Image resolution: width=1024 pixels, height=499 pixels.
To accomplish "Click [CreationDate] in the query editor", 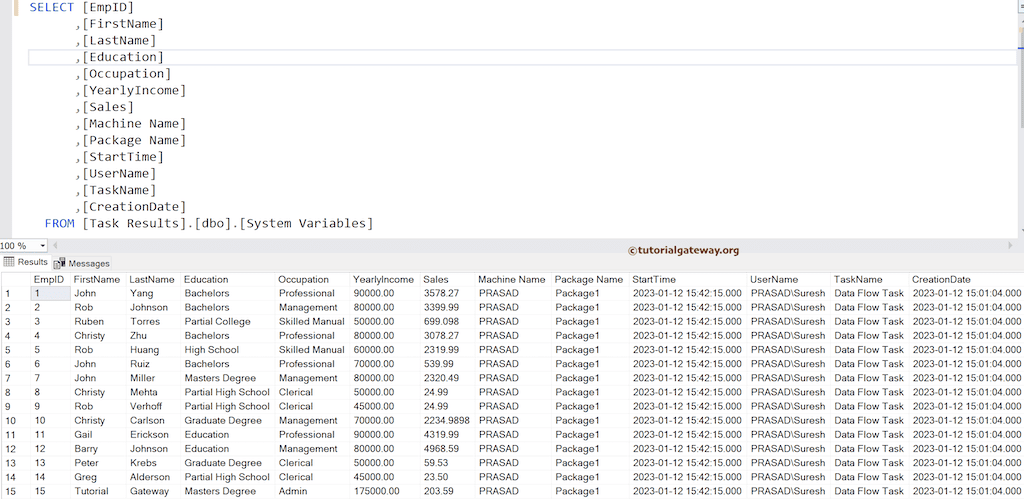I will pos(134,207).
